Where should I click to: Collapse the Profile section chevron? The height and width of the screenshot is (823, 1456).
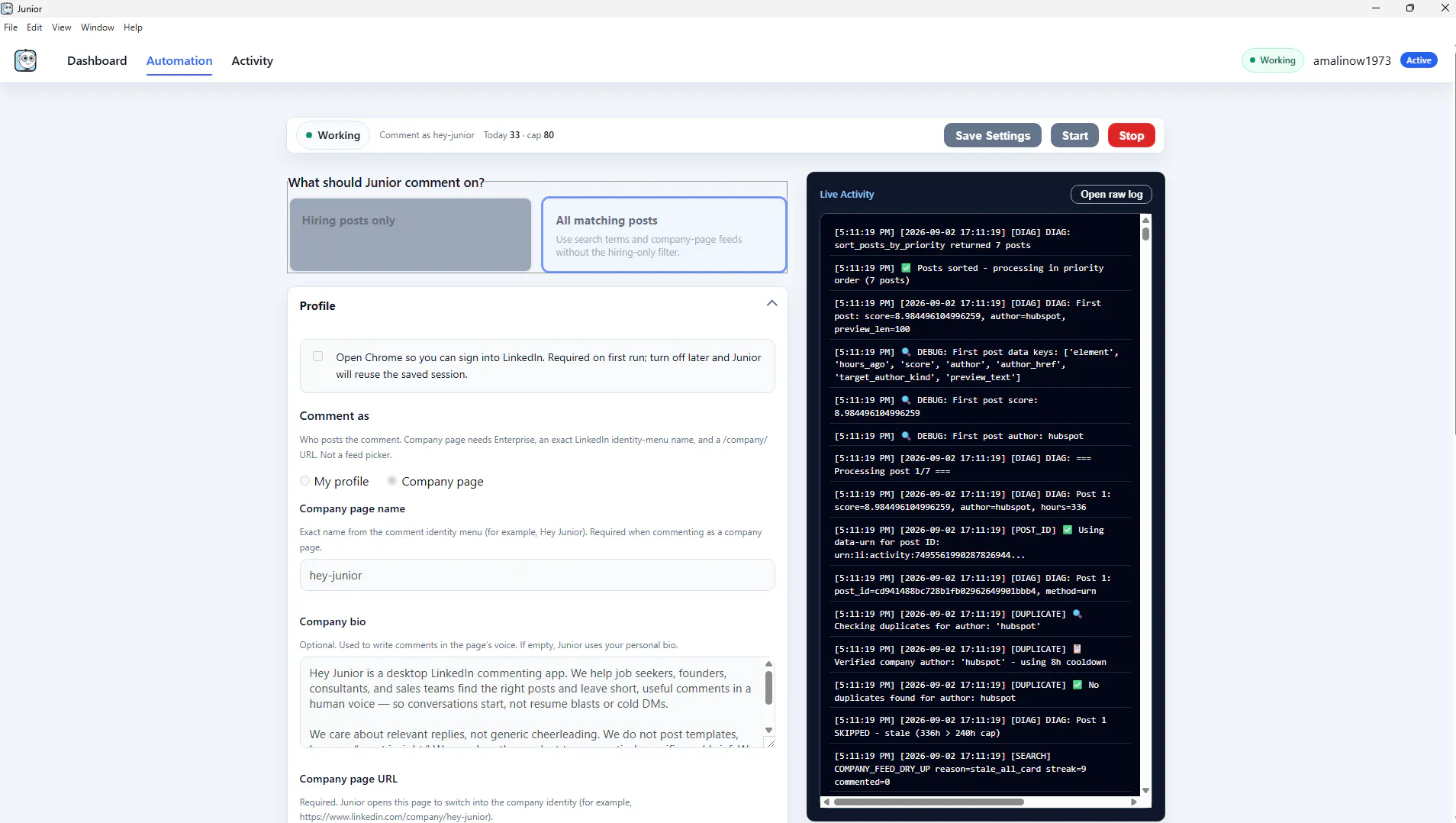tap(771, 304)
